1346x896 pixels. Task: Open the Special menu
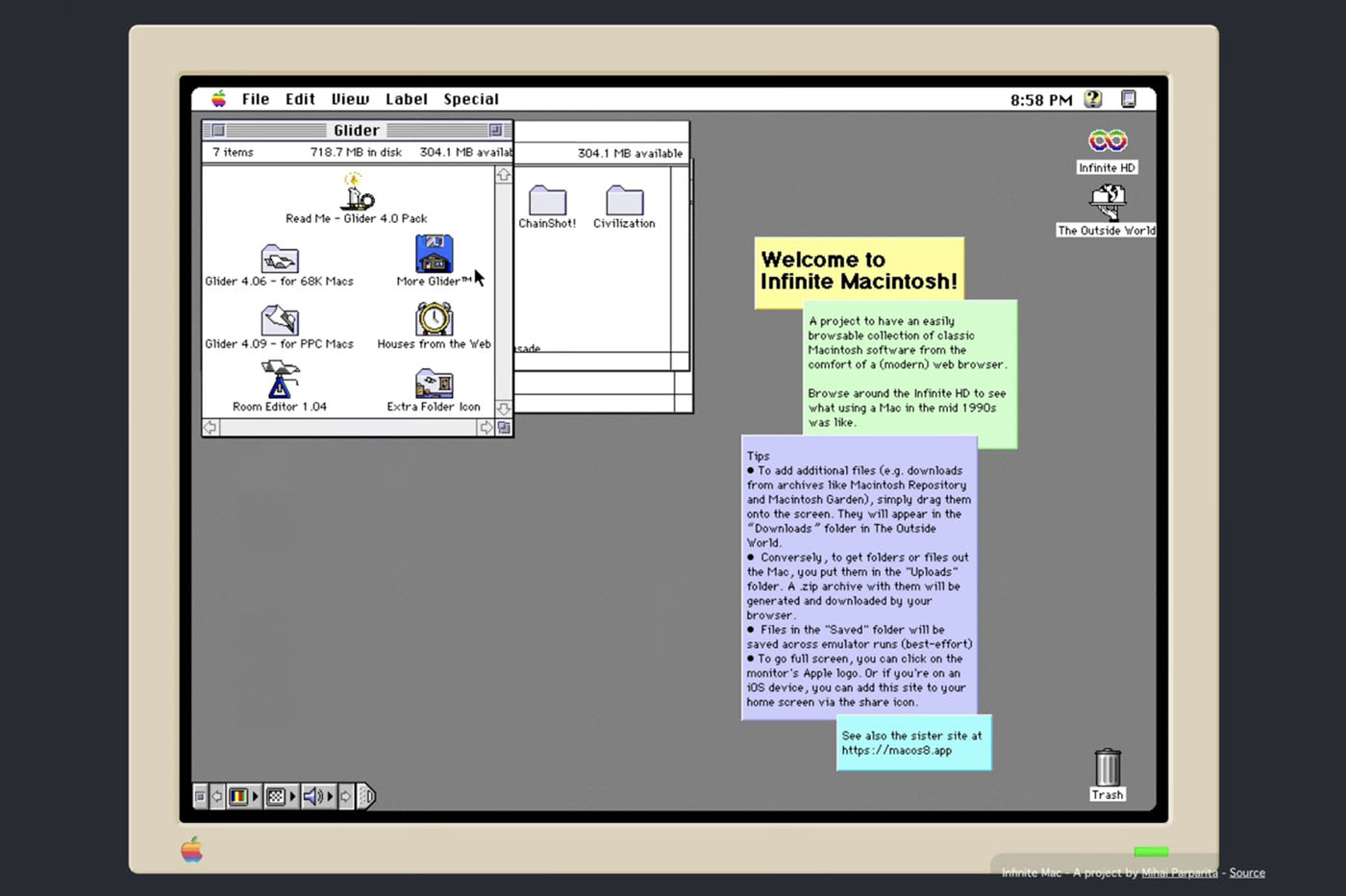471,99
